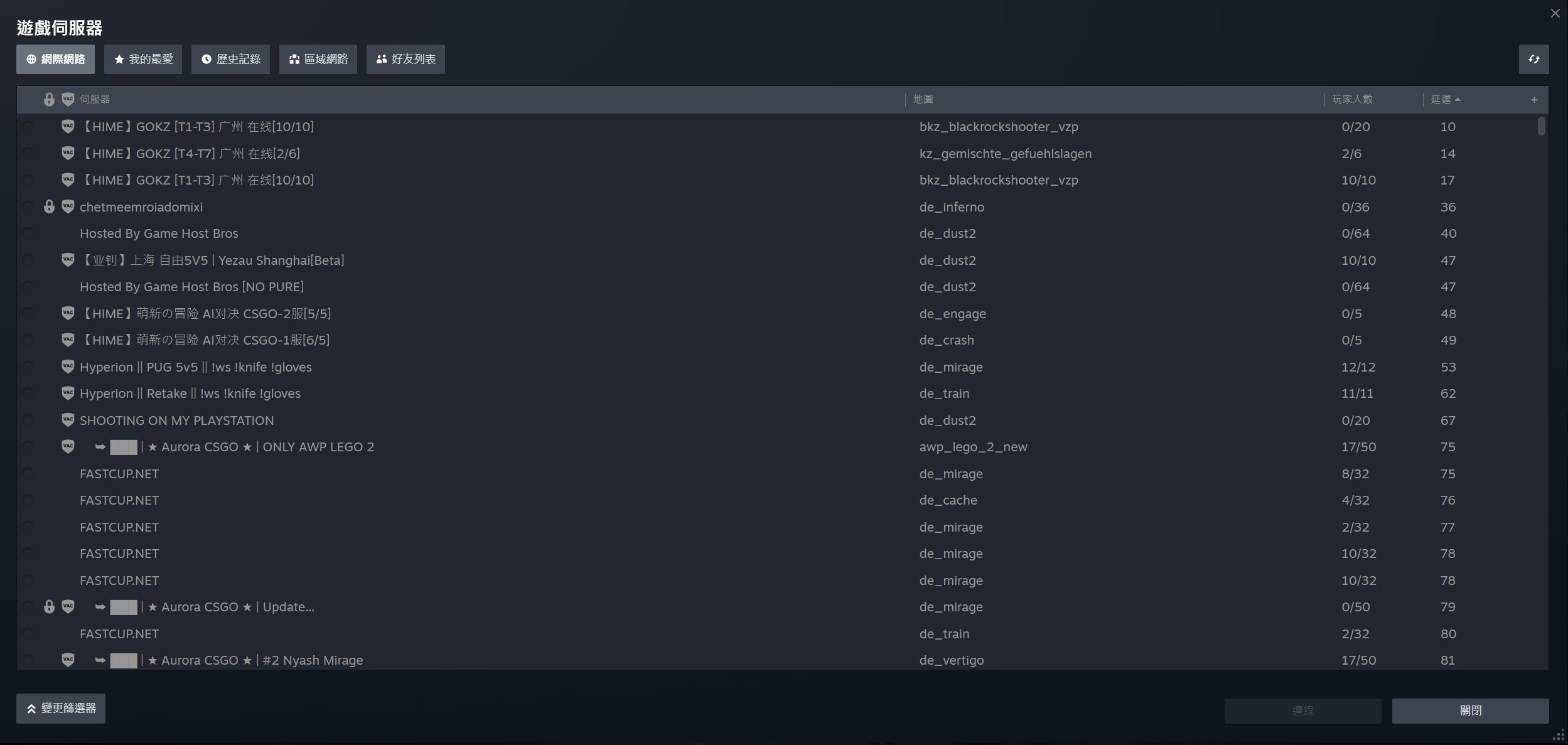Open the 歷史記錄 history tab

point(230,59)
